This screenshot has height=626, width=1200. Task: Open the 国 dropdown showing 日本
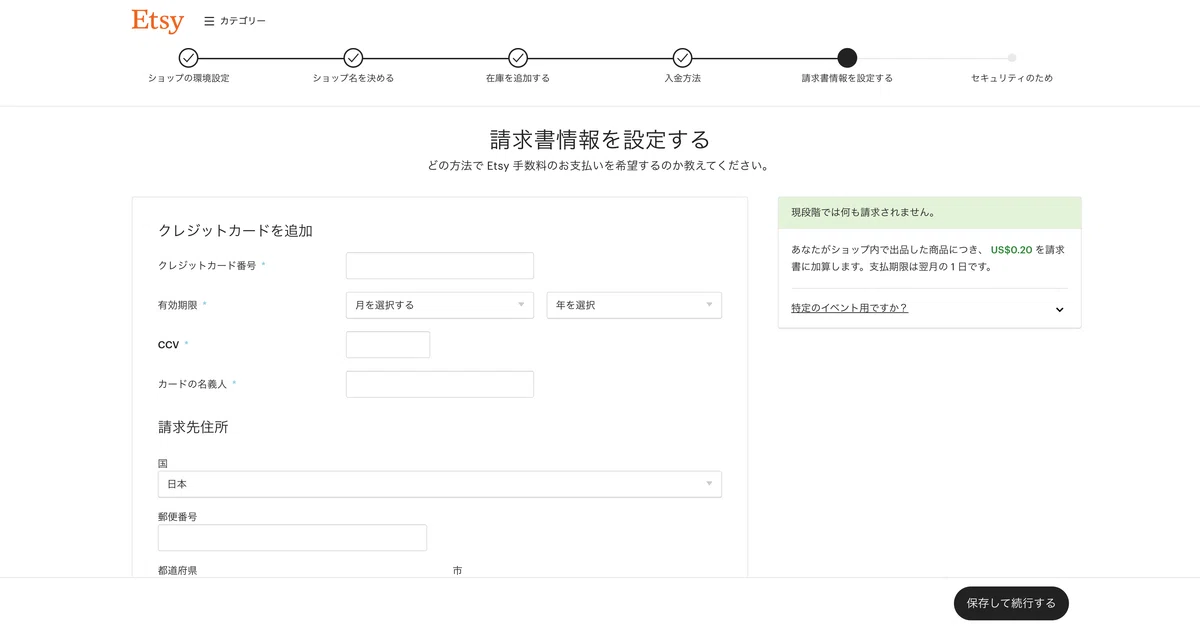(440, 484)
